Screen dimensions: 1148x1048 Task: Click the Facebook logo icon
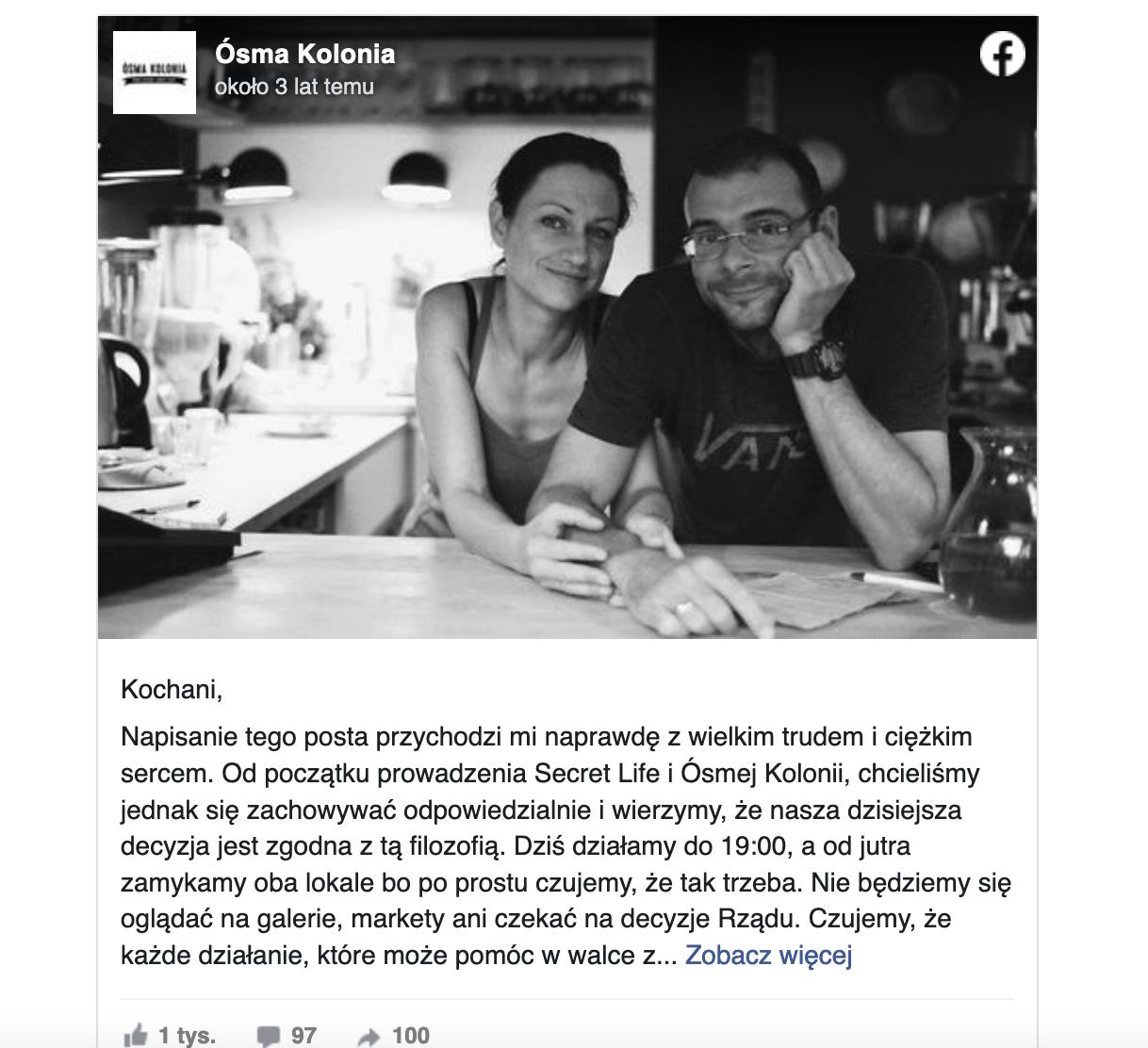click(1002, 54)
